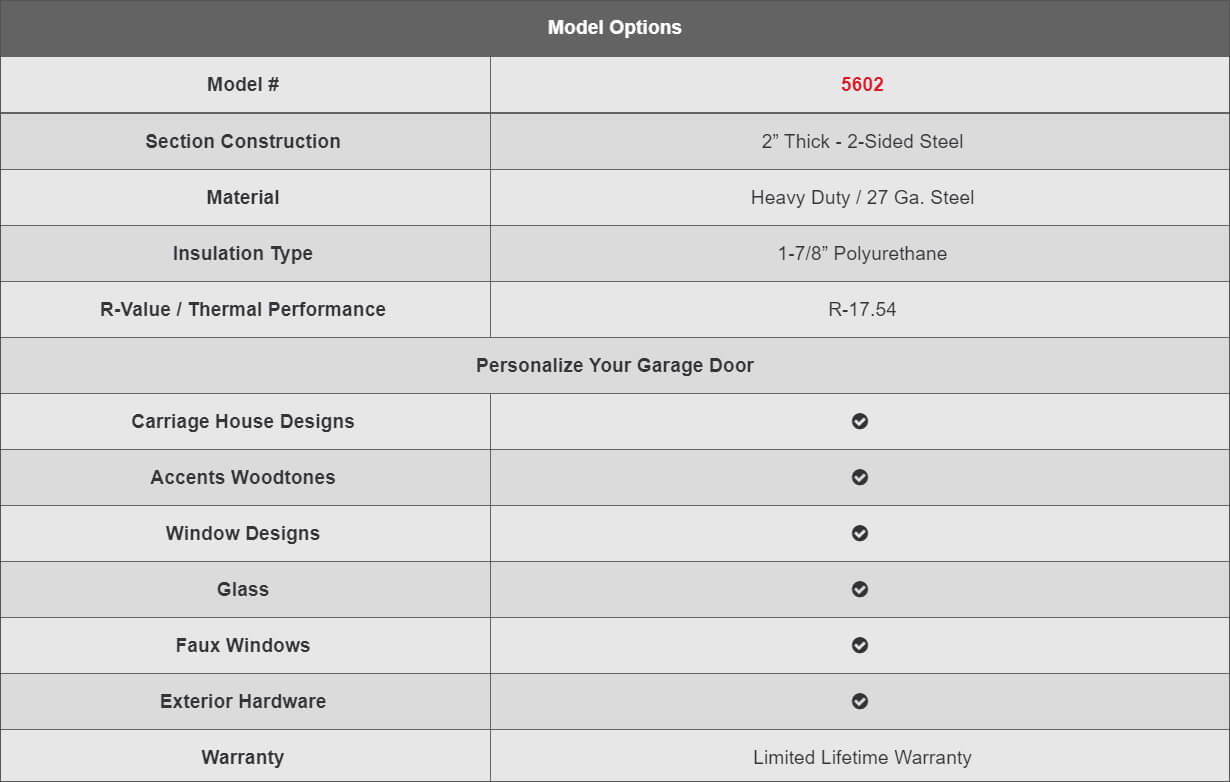The width and height of the screenshot is (1230, 782).
Task: Click the Insulation Type label
Action: (243, 253)
